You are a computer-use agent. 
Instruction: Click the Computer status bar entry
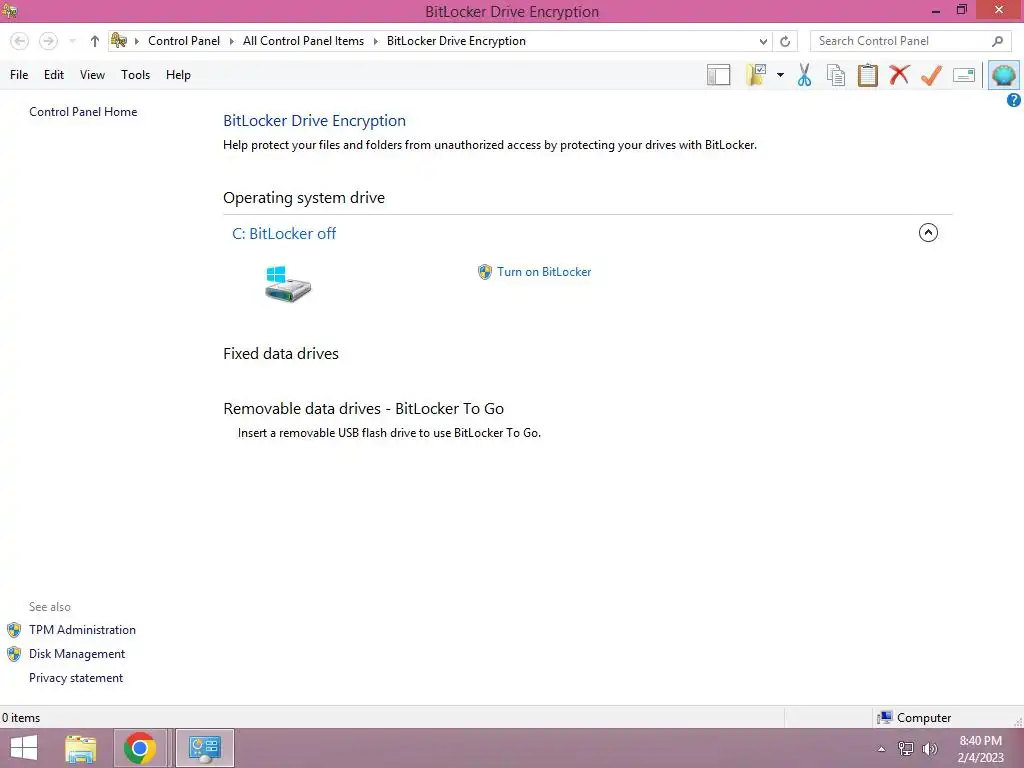pos(914,718)
